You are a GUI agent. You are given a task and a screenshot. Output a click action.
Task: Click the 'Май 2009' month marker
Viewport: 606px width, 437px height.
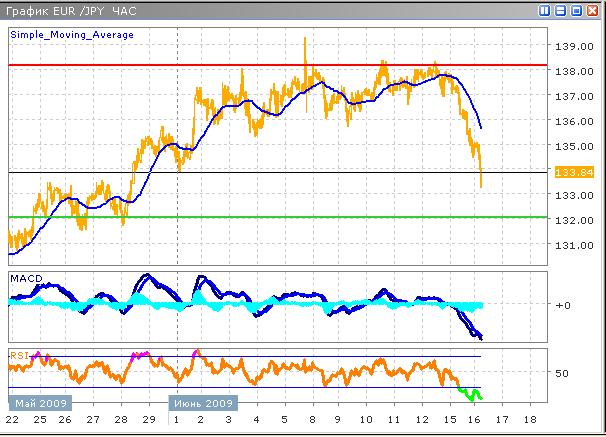click(x=37, y=403)
